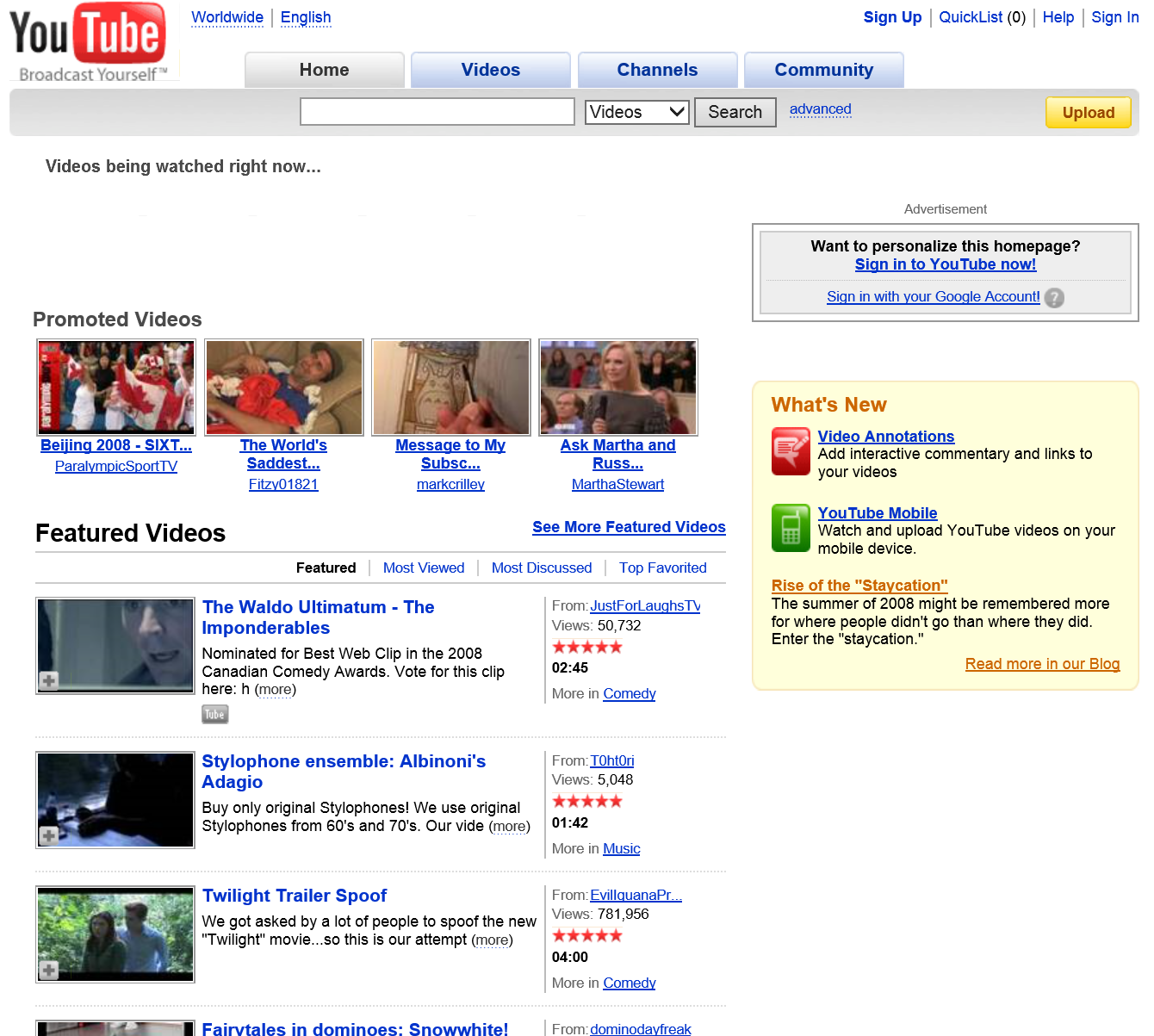Expand Waldo Ultimatum description with more
The height and width of the screenshot is (1036, 1154).
[x=276, y=690]
